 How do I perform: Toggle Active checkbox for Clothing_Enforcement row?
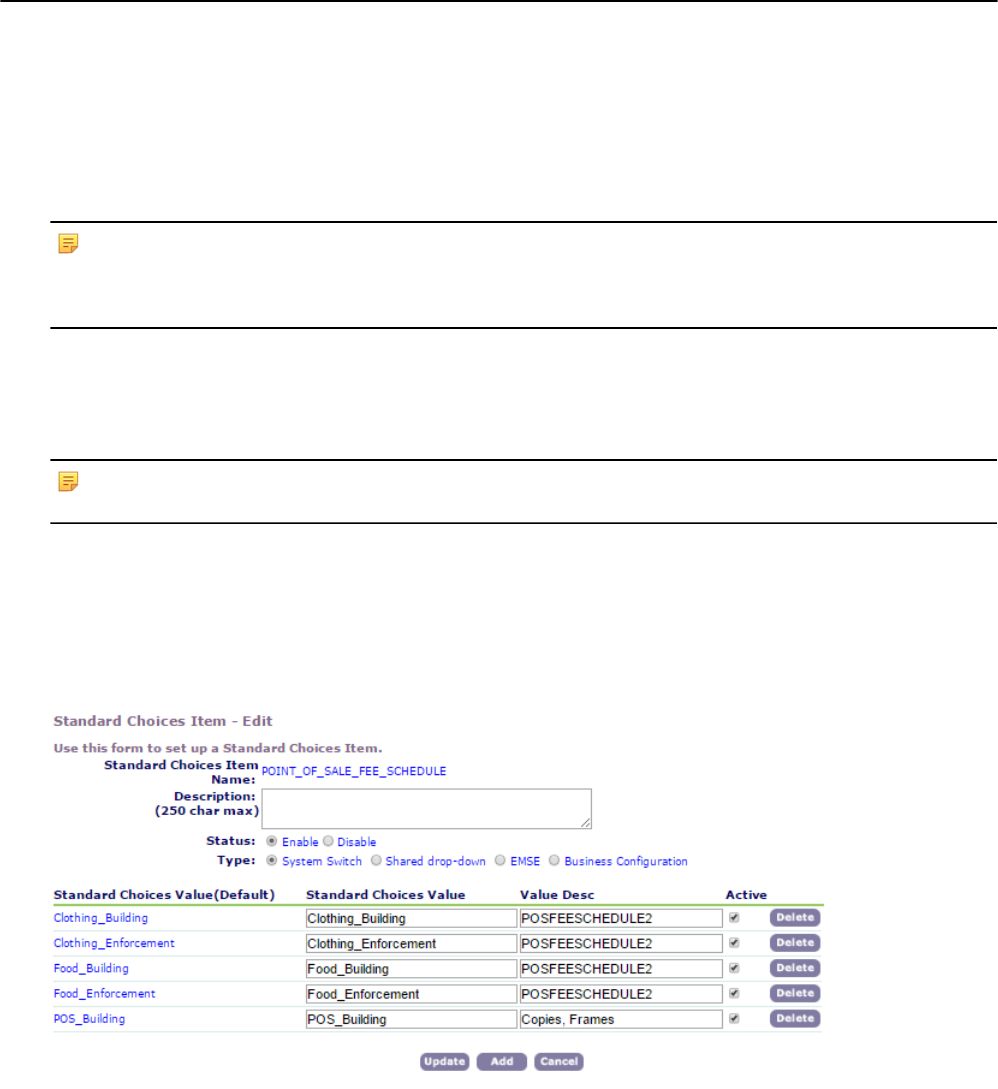pos(734,942)
